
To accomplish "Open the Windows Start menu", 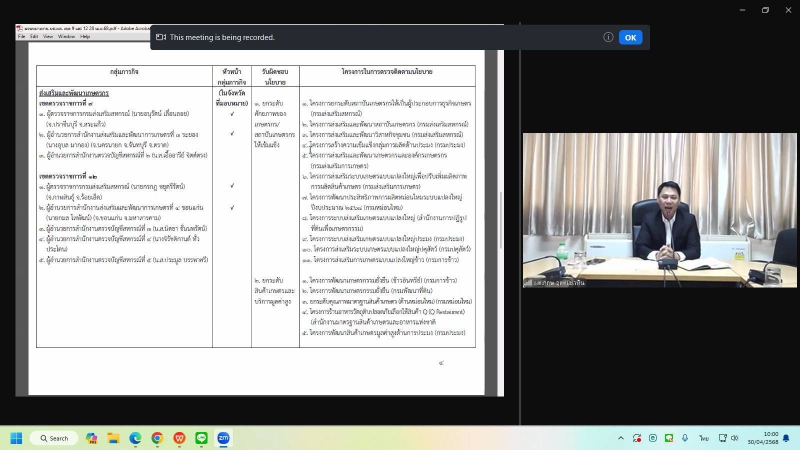I will (16, 438).
